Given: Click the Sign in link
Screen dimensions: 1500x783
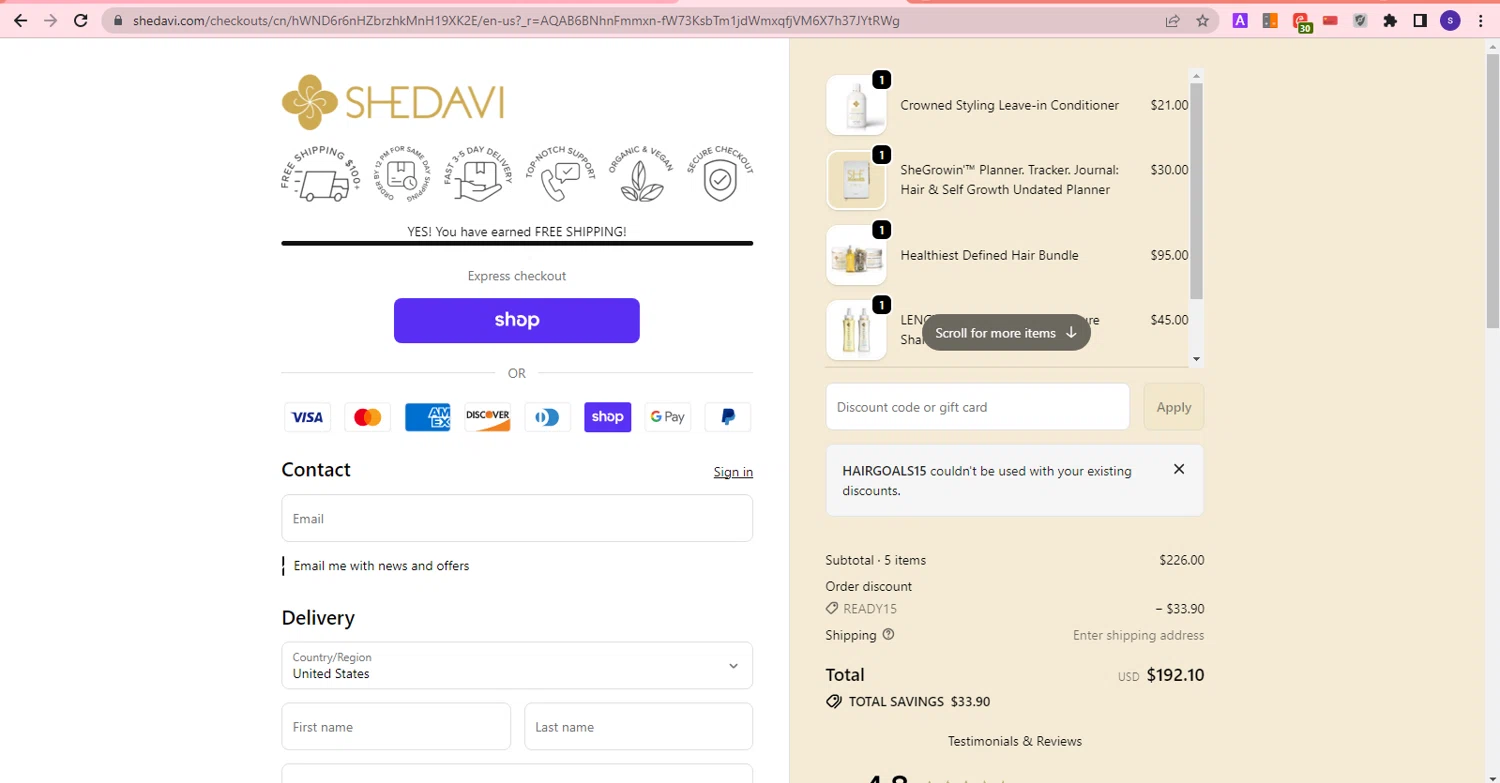Looking at the screenshot, I should coord(733,472).
